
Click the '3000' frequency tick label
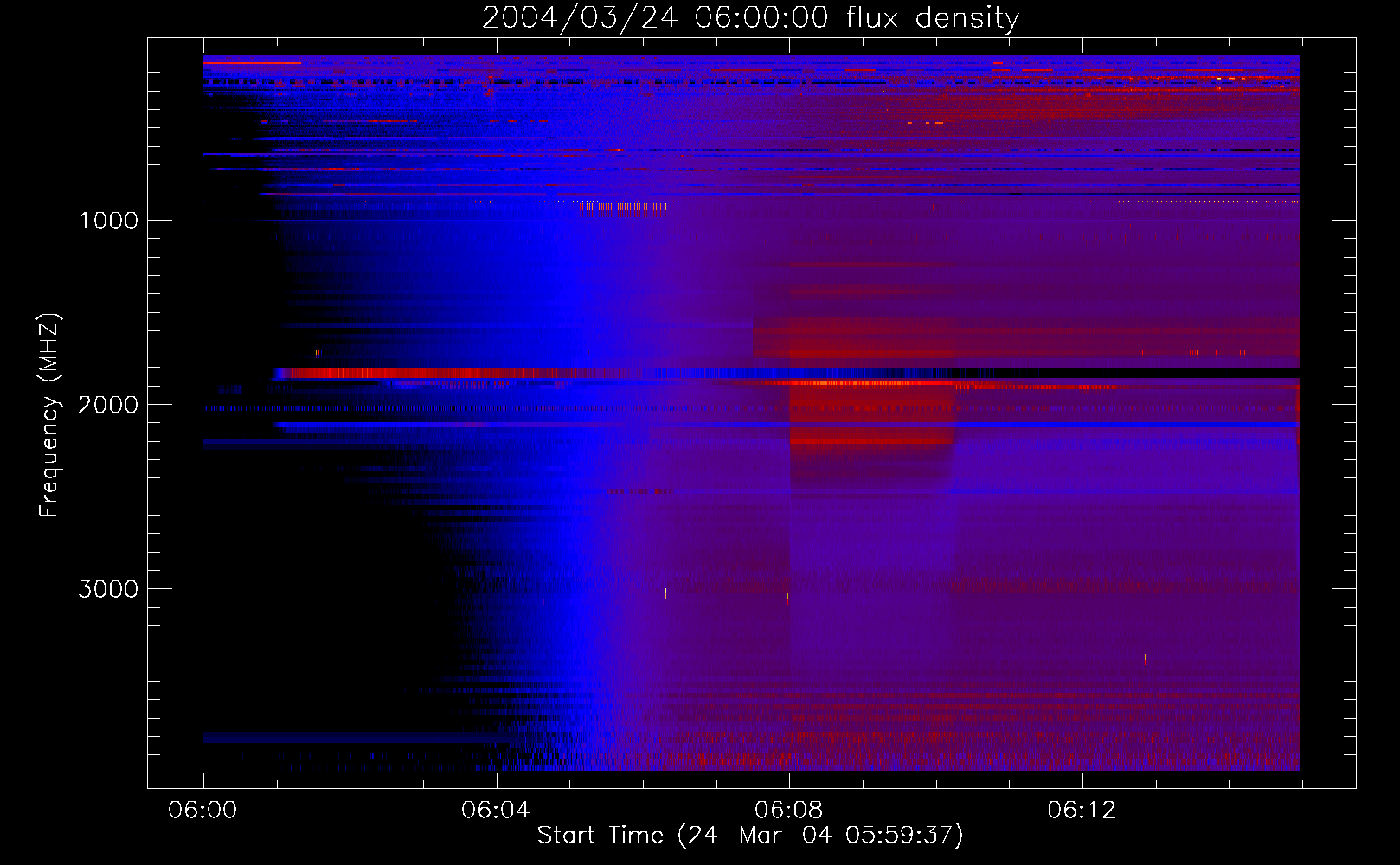pos(108,589)
